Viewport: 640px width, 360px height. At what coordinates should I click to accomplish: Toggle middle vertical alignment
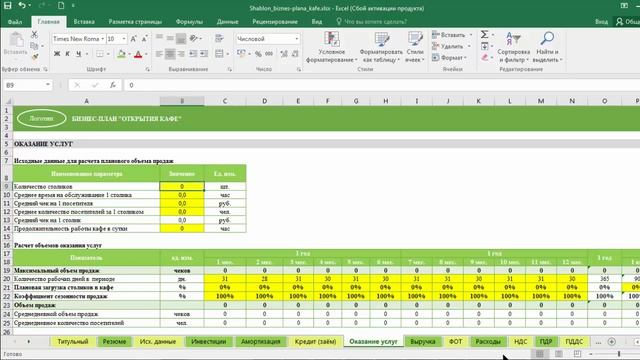click(170, 38)
